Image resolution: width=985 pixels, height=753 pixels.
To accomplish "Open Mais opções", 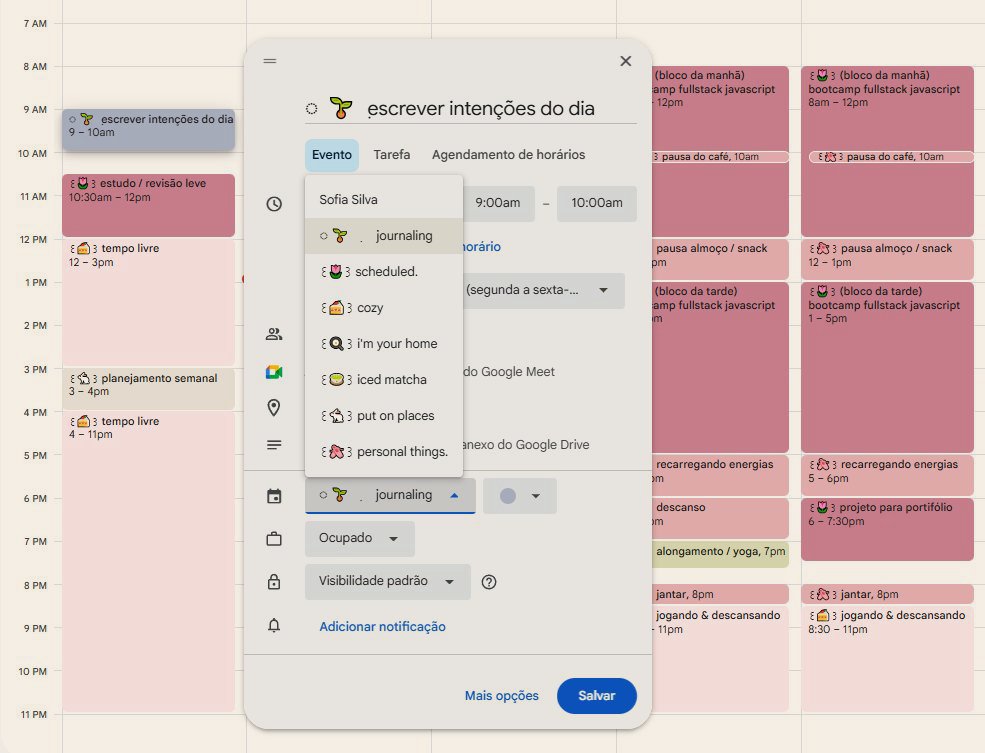I will pyautogui.click(x=501, y=696).
